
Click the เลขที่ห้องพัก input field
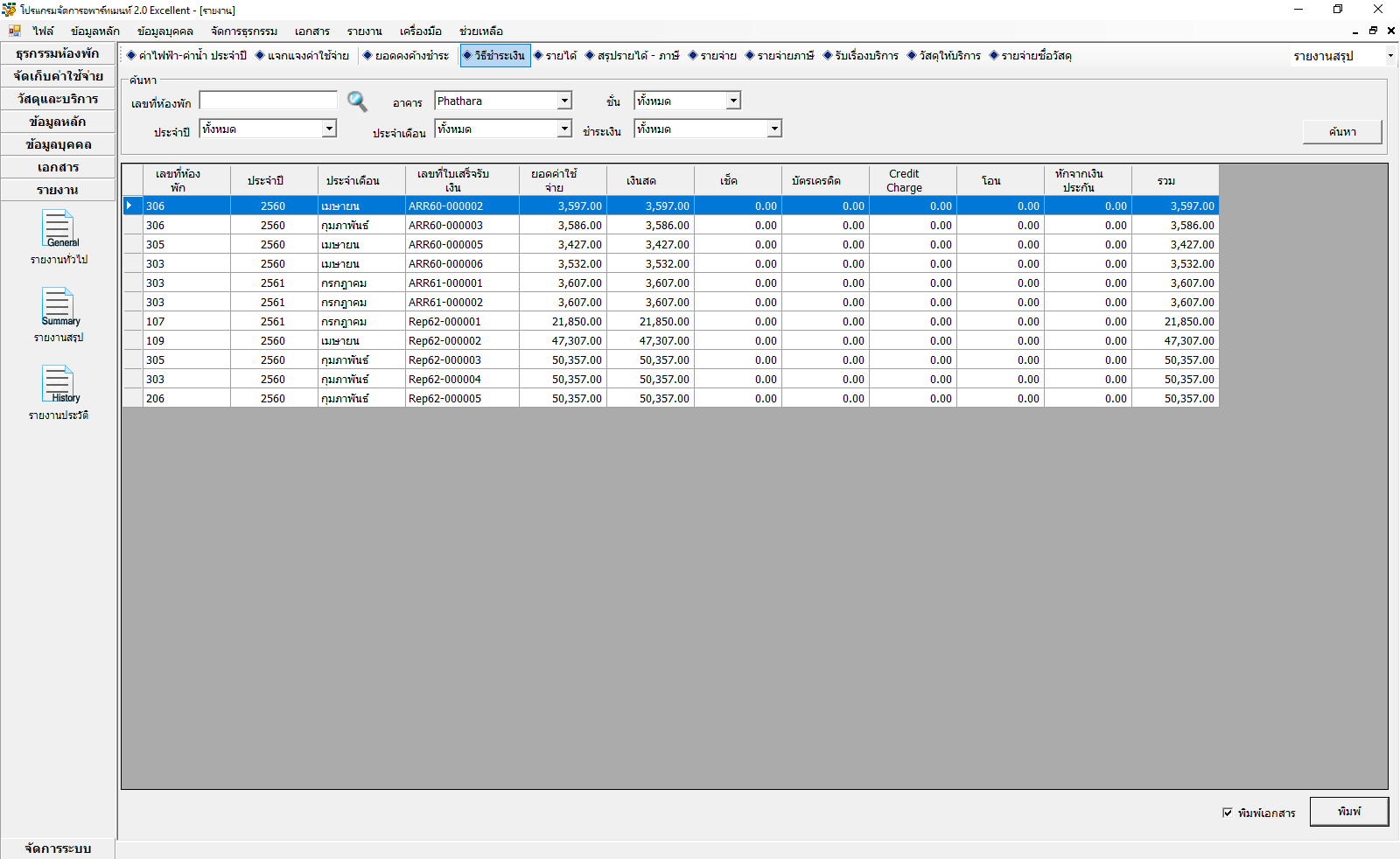coord(268,101)
